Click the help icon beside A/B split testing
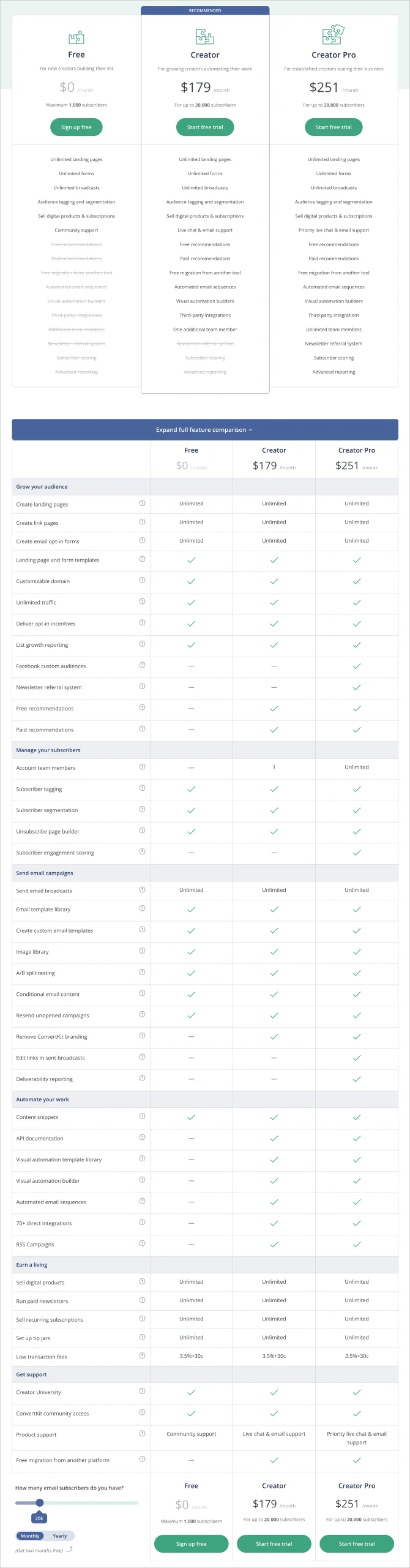Screen dimensions: 410x1568 tap(142, 972)
